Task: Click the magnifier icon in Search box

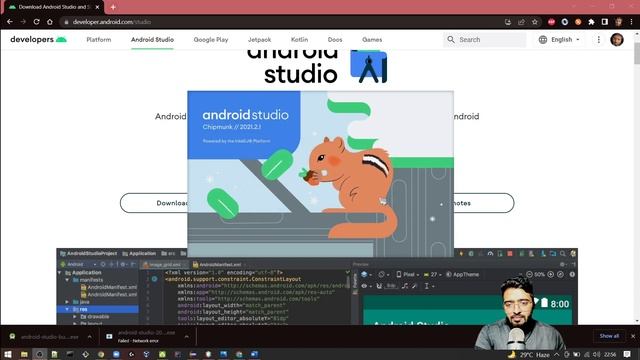Action: (451, 40)
